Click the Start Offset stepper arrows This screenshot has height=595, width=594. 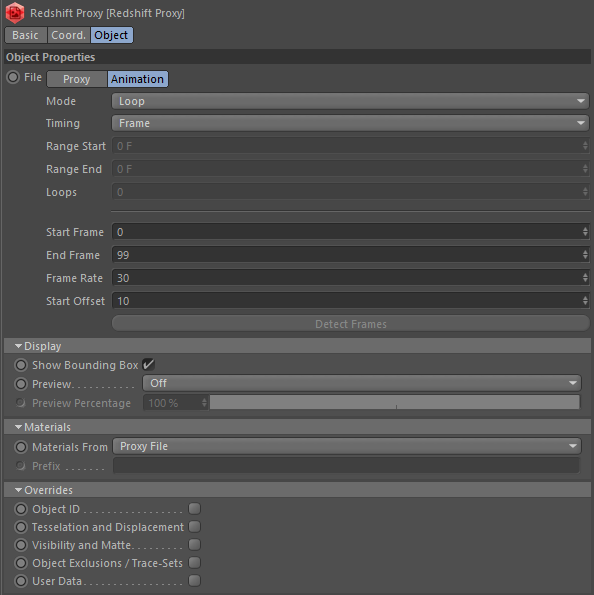pos(585,301)
